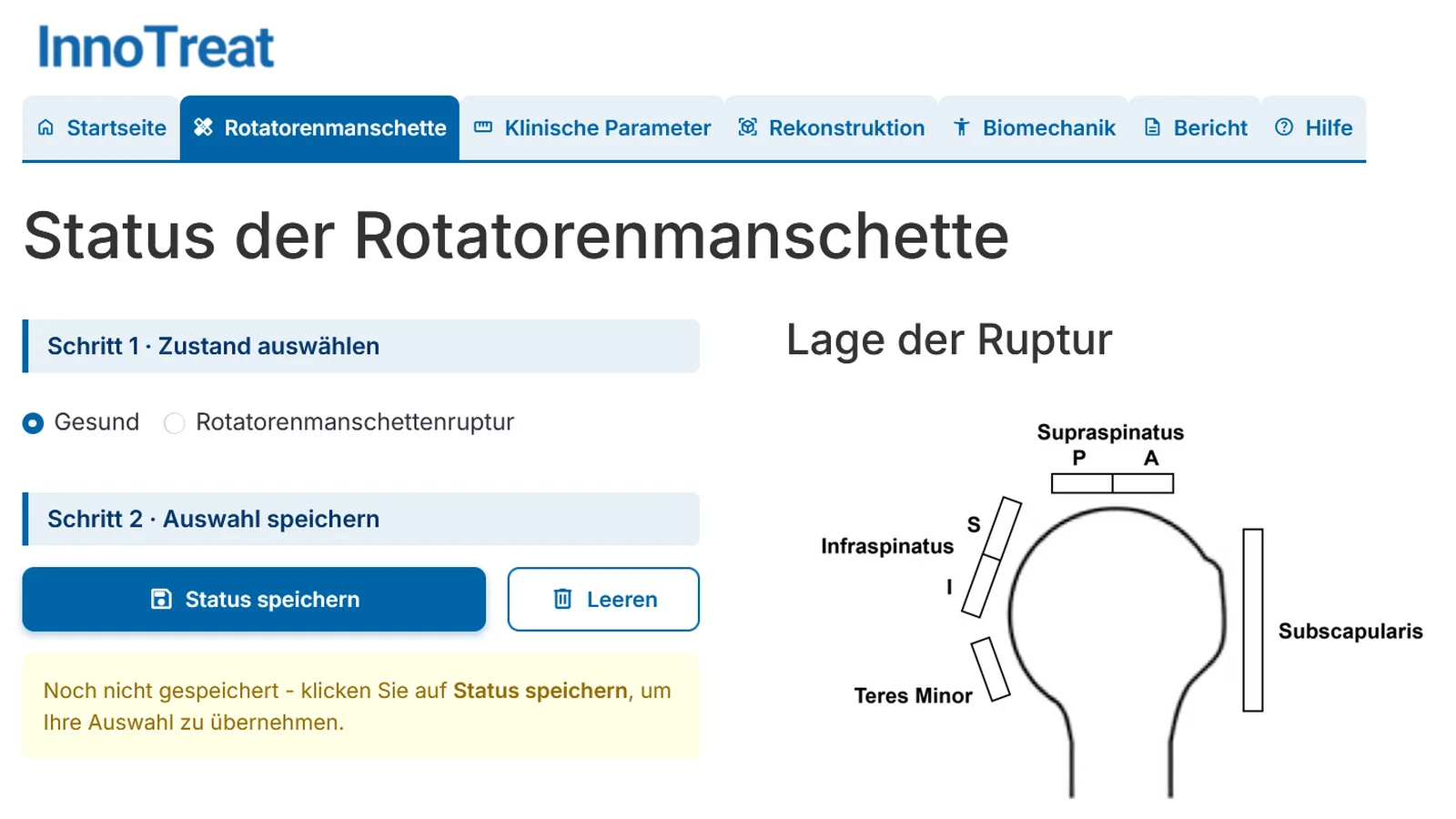Open the Bericht tab
Viewport: 1456px width, 819px height.
click(1196, 128)
